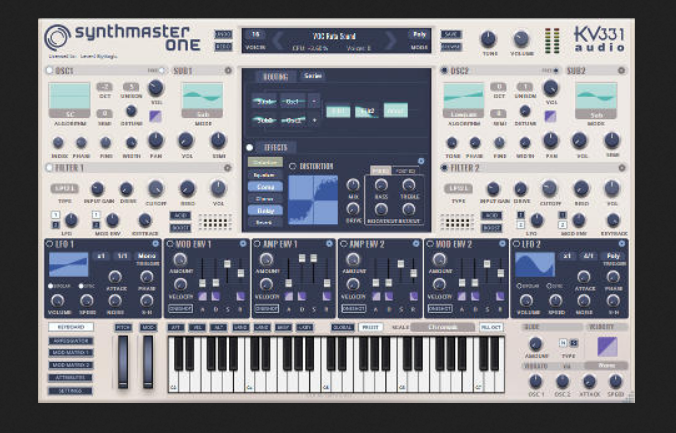Click the modulation wheel
Image resolution: width=676 pixels, height=433 pixels.
point(148,361)
